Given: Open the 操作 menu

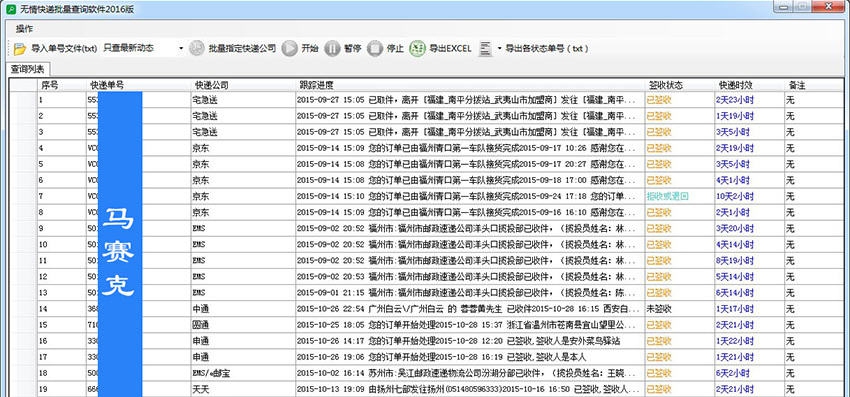Looking at the screenshot, I should pyautogui.click(x=24, y=29).
